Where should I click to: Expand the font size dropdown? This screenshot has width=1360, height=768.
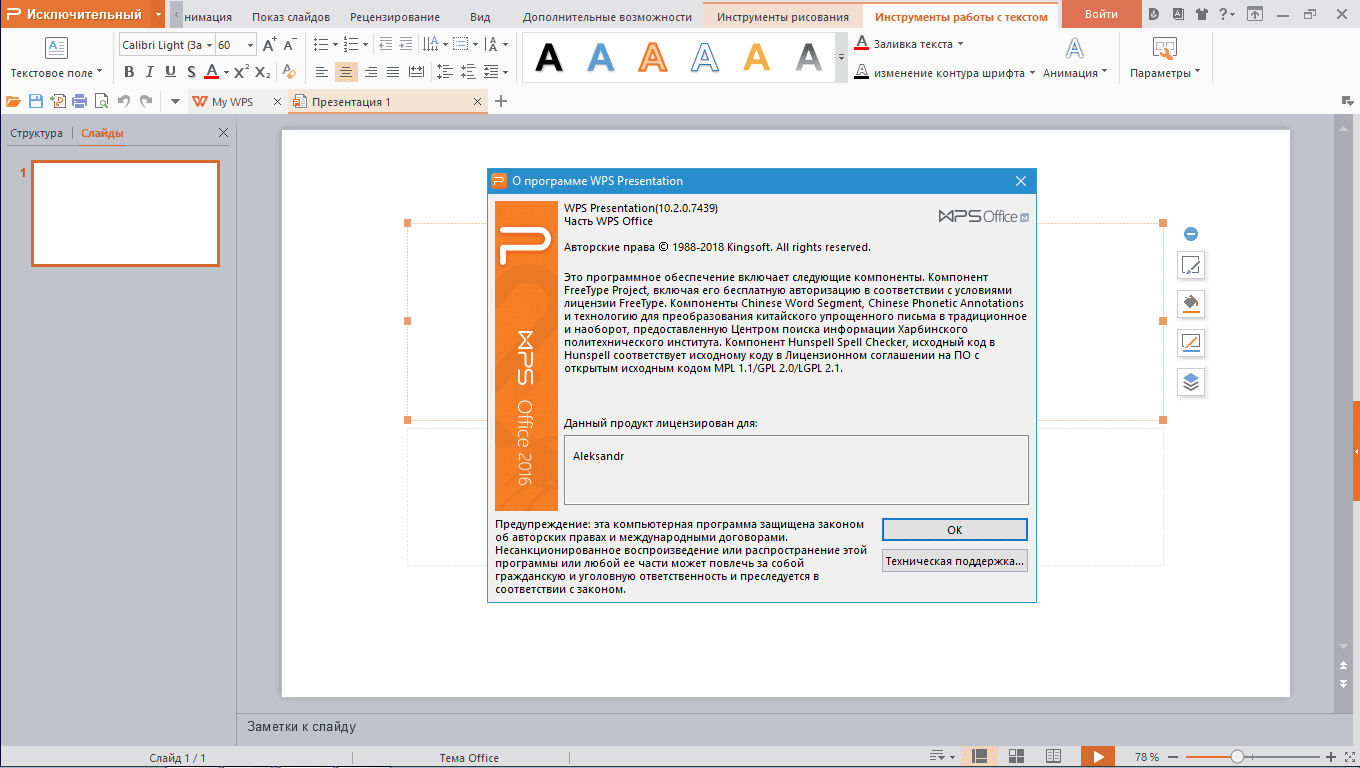[250, 45]
